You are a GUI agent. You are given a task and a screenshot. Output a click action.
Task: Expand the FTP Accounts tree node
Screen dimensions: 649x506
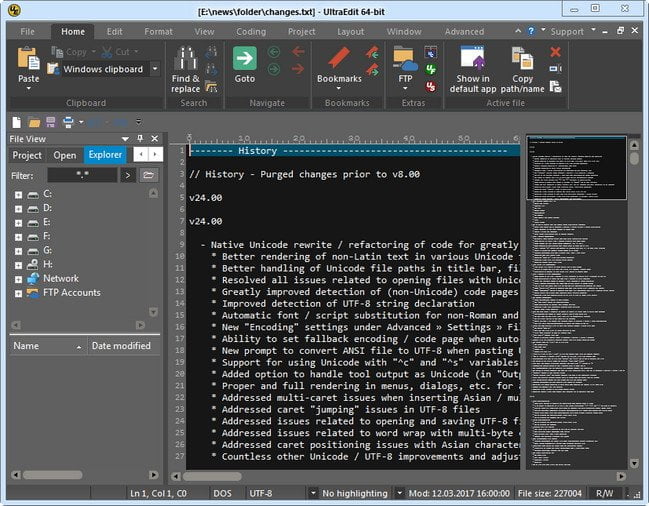coord(18,293)
